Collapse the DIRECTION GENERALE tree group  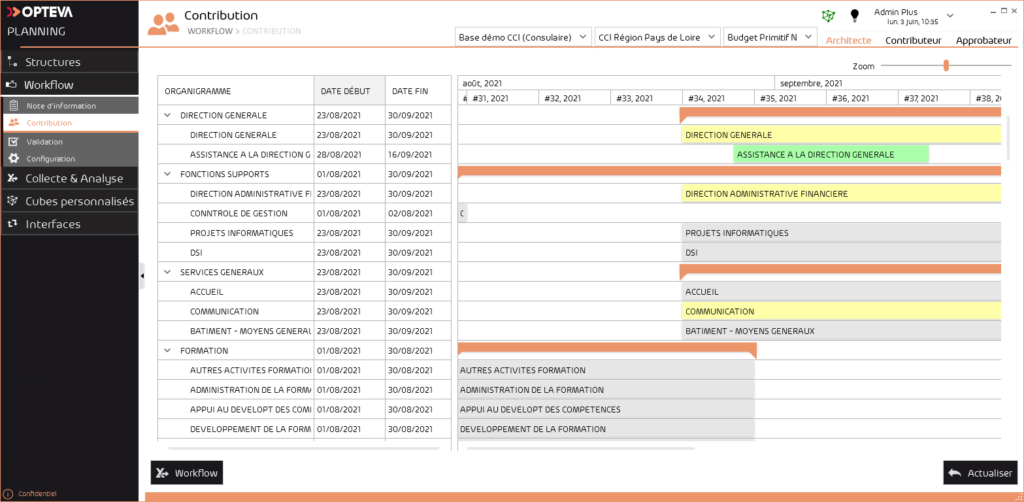(x=167, y=115)
